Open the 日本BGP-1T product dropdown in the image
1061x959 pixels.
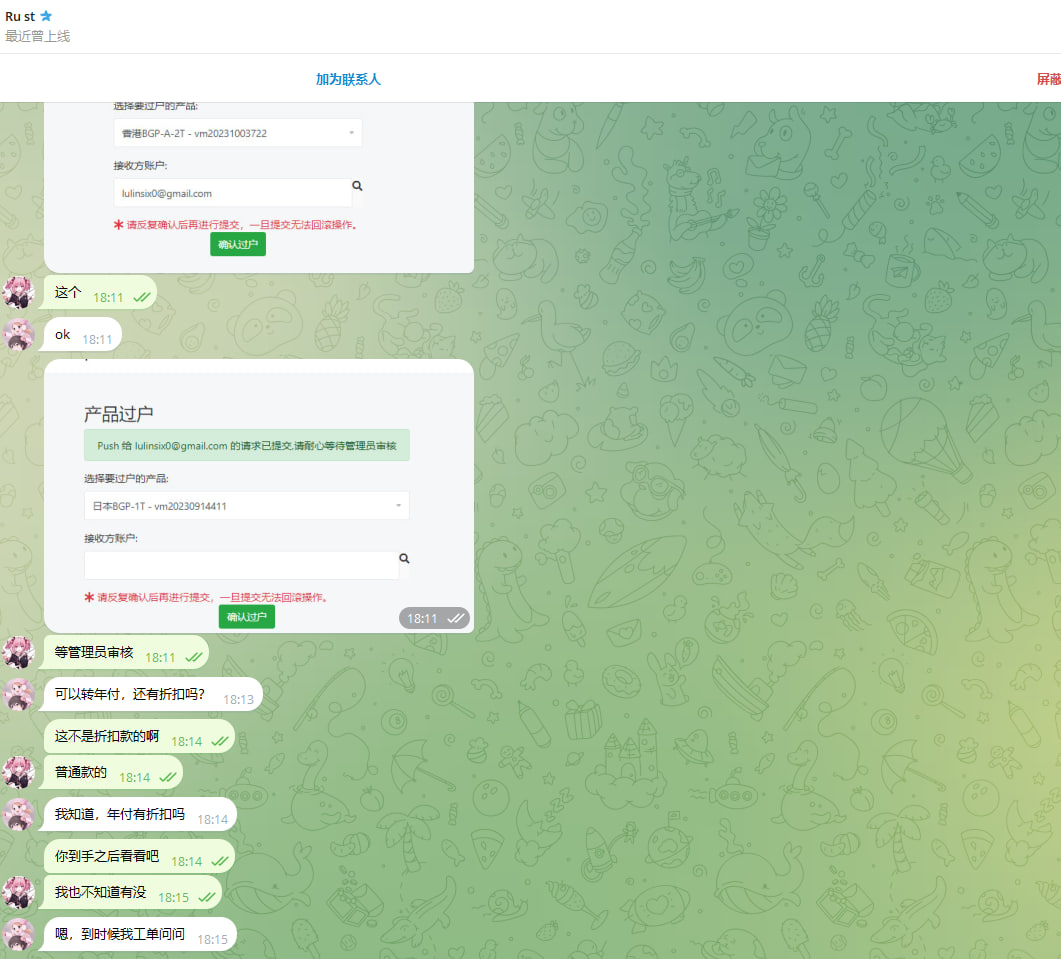click(246, 506)
